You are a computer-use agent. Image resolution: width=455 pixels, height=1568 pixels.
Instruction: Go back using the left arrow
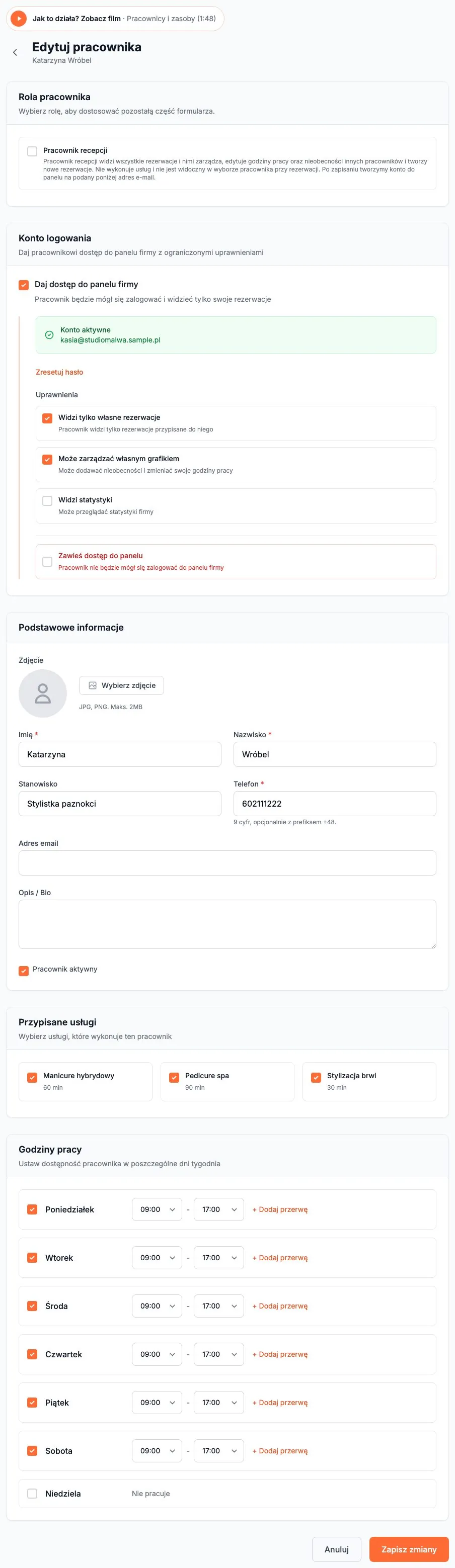(15, 52)
